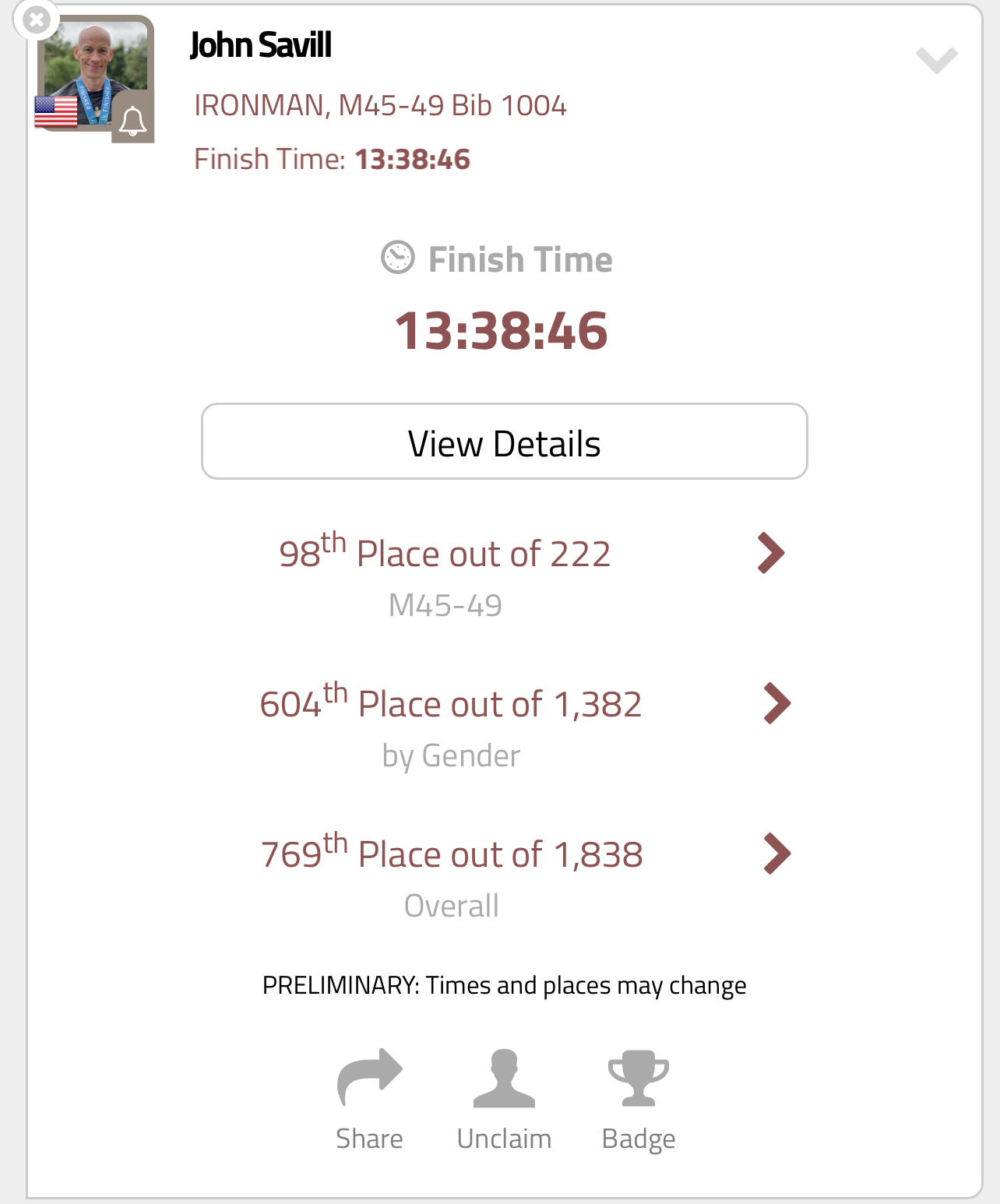Close the athlete card with the X
Image resolution: width=1000 pixels, height=1204 pixels.
click(x=36, y=20)
